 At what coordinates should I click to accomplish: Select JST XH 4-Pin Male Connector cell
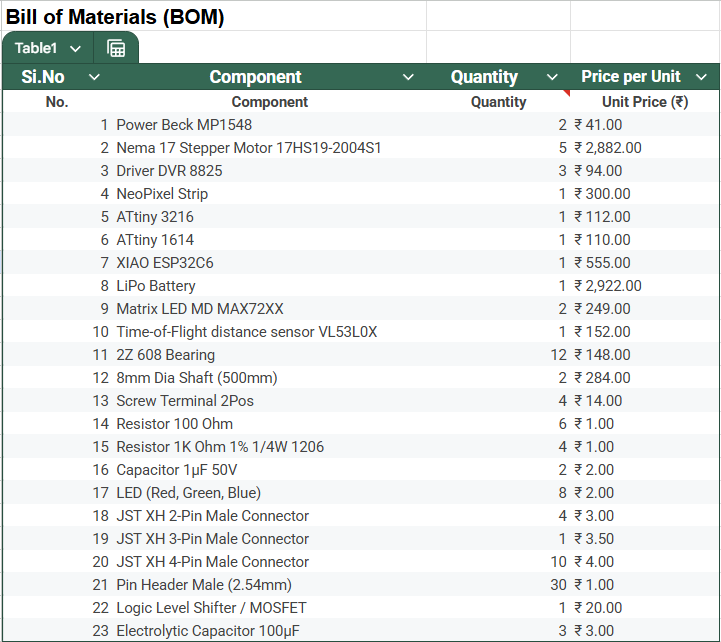click(x=269, y=562)
